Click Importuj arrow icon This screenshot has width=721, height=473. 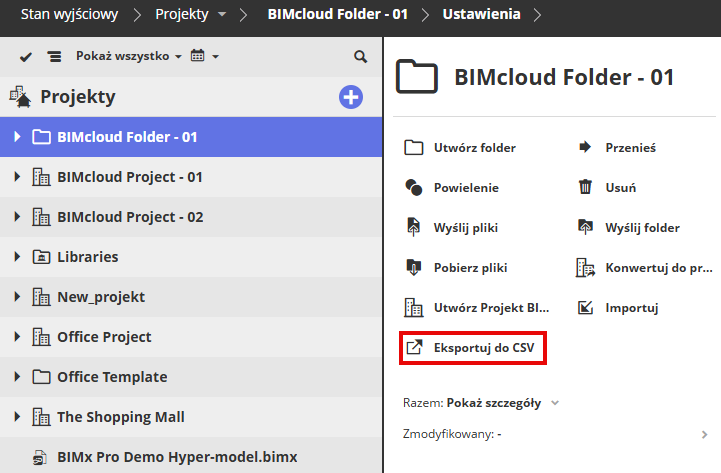tap(585, 308)
